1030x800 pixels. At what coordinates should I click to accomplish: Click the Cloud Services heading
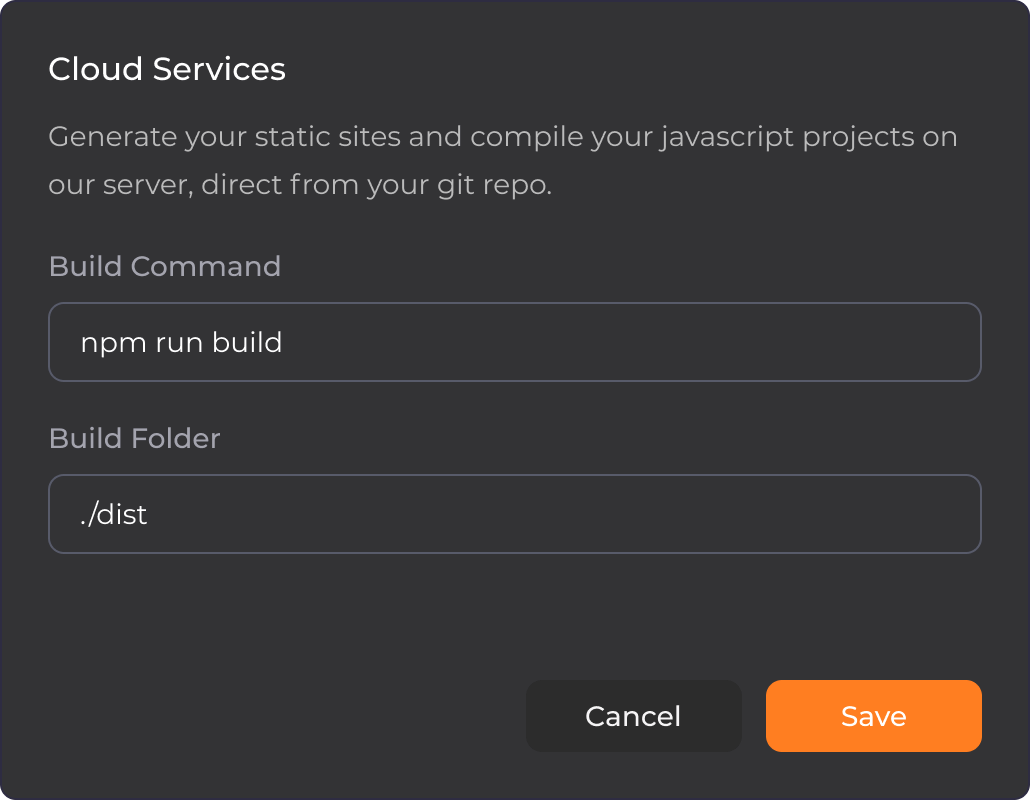(x=167, y=69)
